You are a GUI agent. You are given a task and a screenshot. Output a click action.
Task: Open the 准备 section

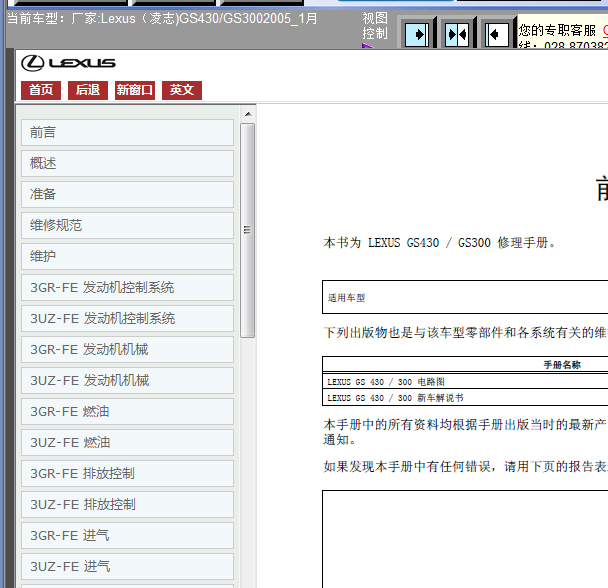click(128, 195)
